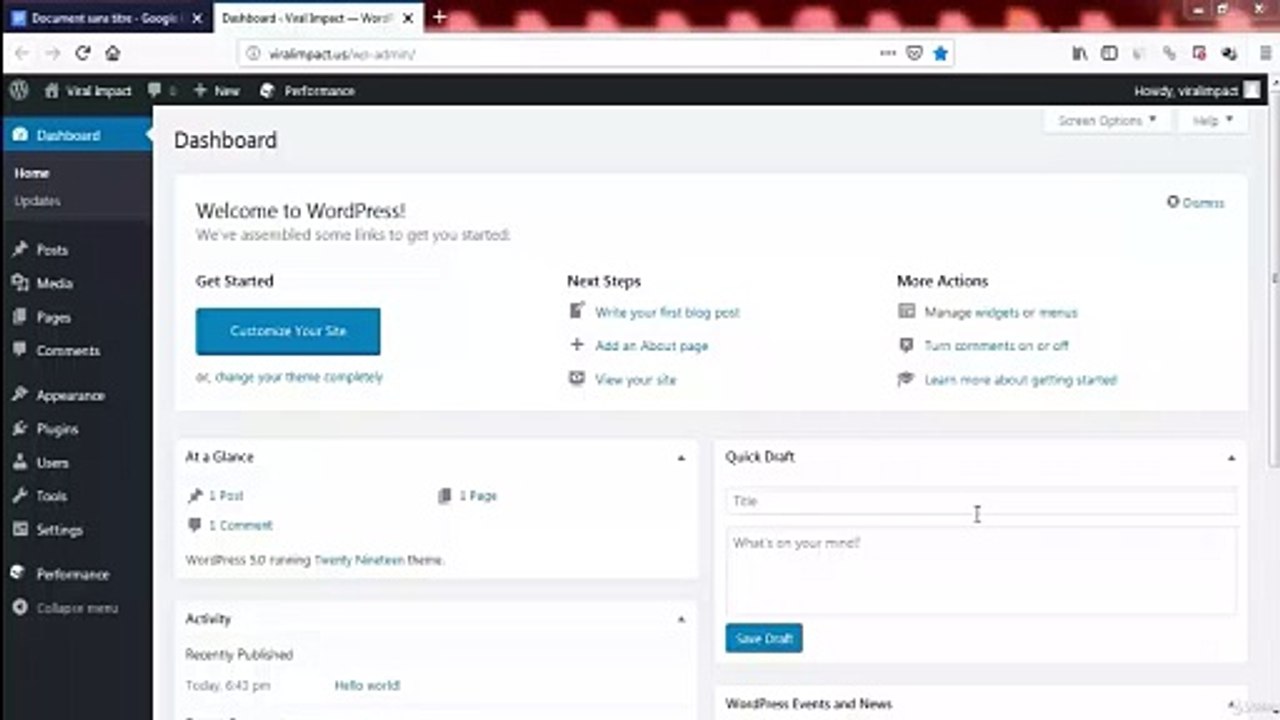Expand the Help dropdown

pyautogui.click(x=1213, y=120)
